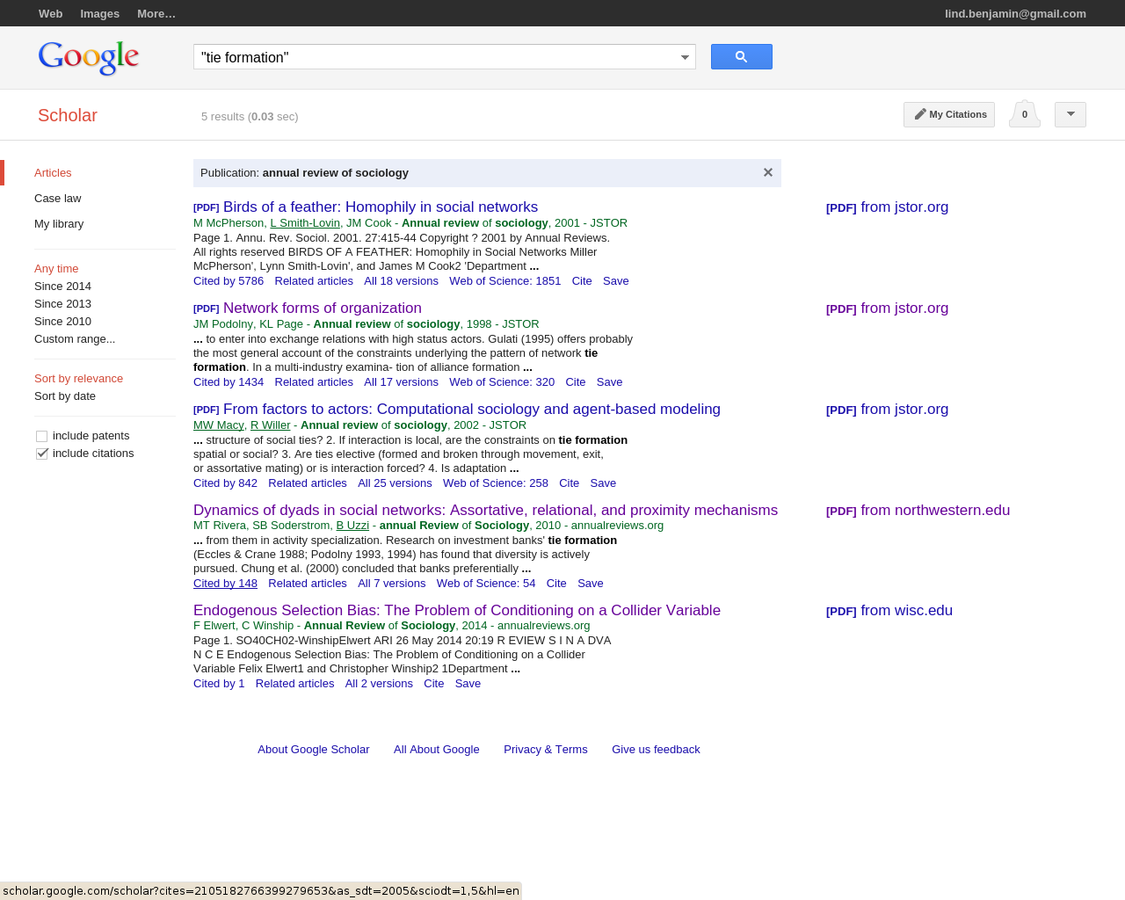This screenshot has width=1125, height=900.
Task: Switch to Case law search
Action: tap(57, 198)
